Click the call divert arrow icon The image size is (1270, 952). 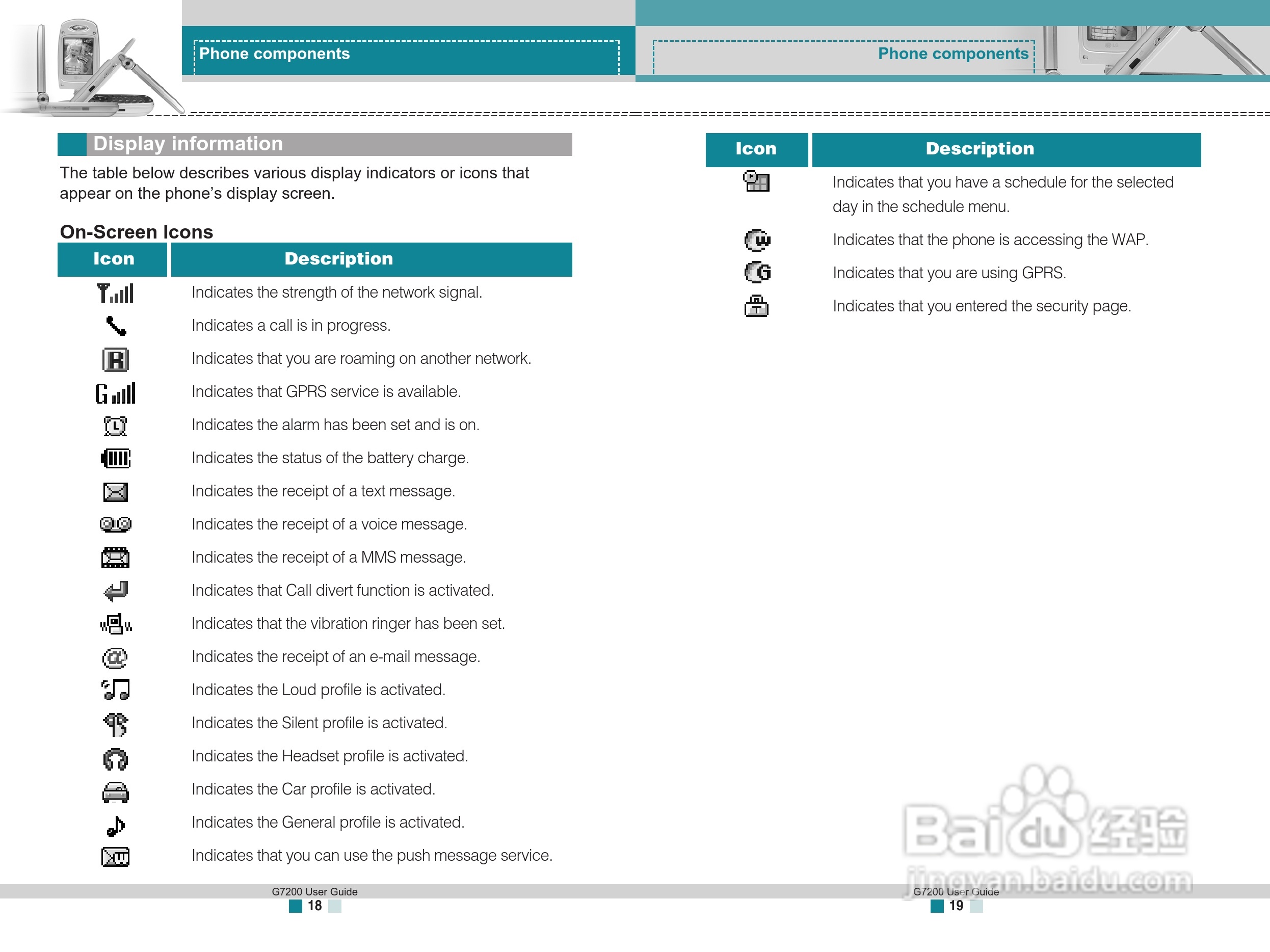(115, 591)
